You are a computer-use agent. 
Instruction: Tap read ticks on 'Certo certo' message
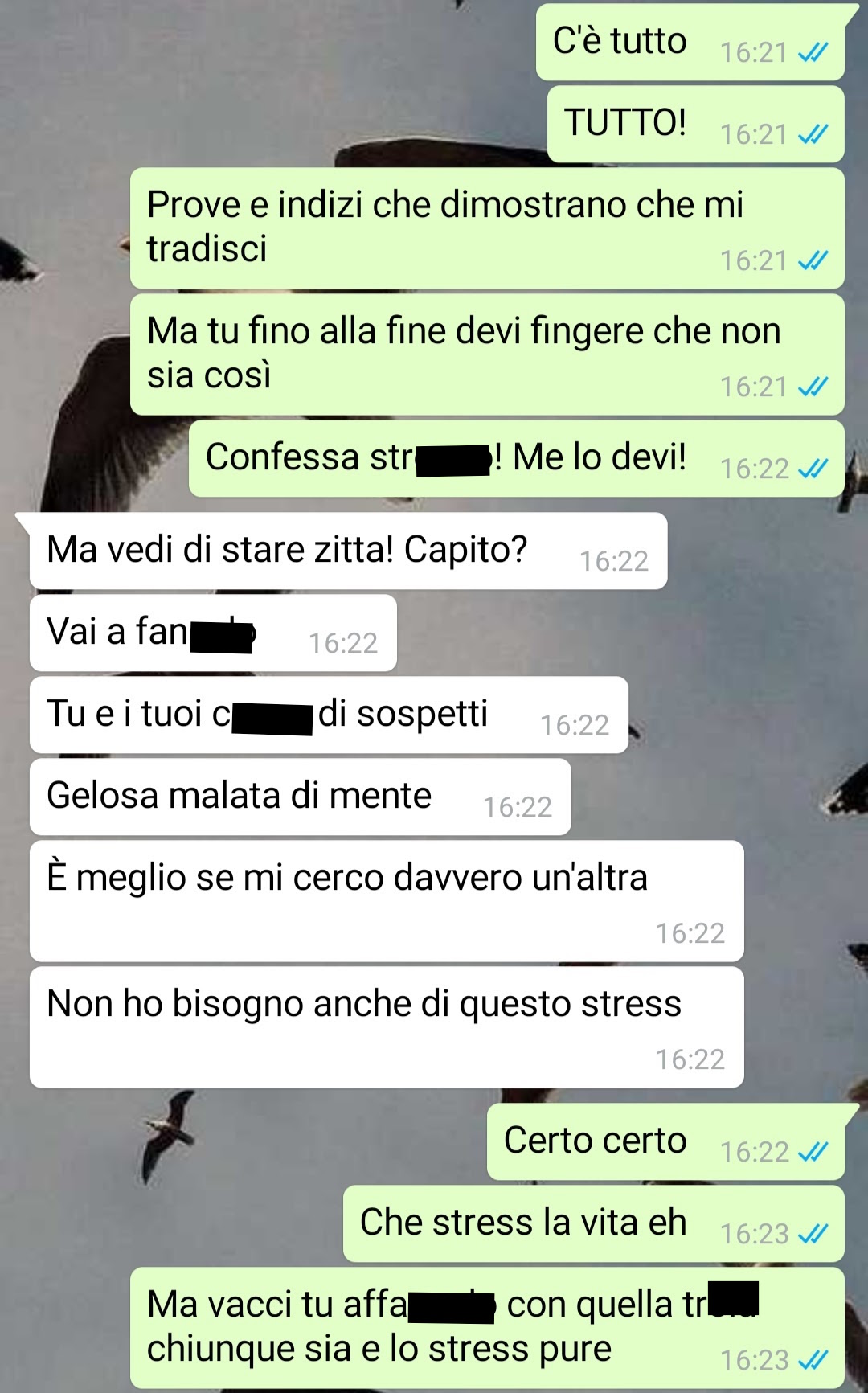813,1152
